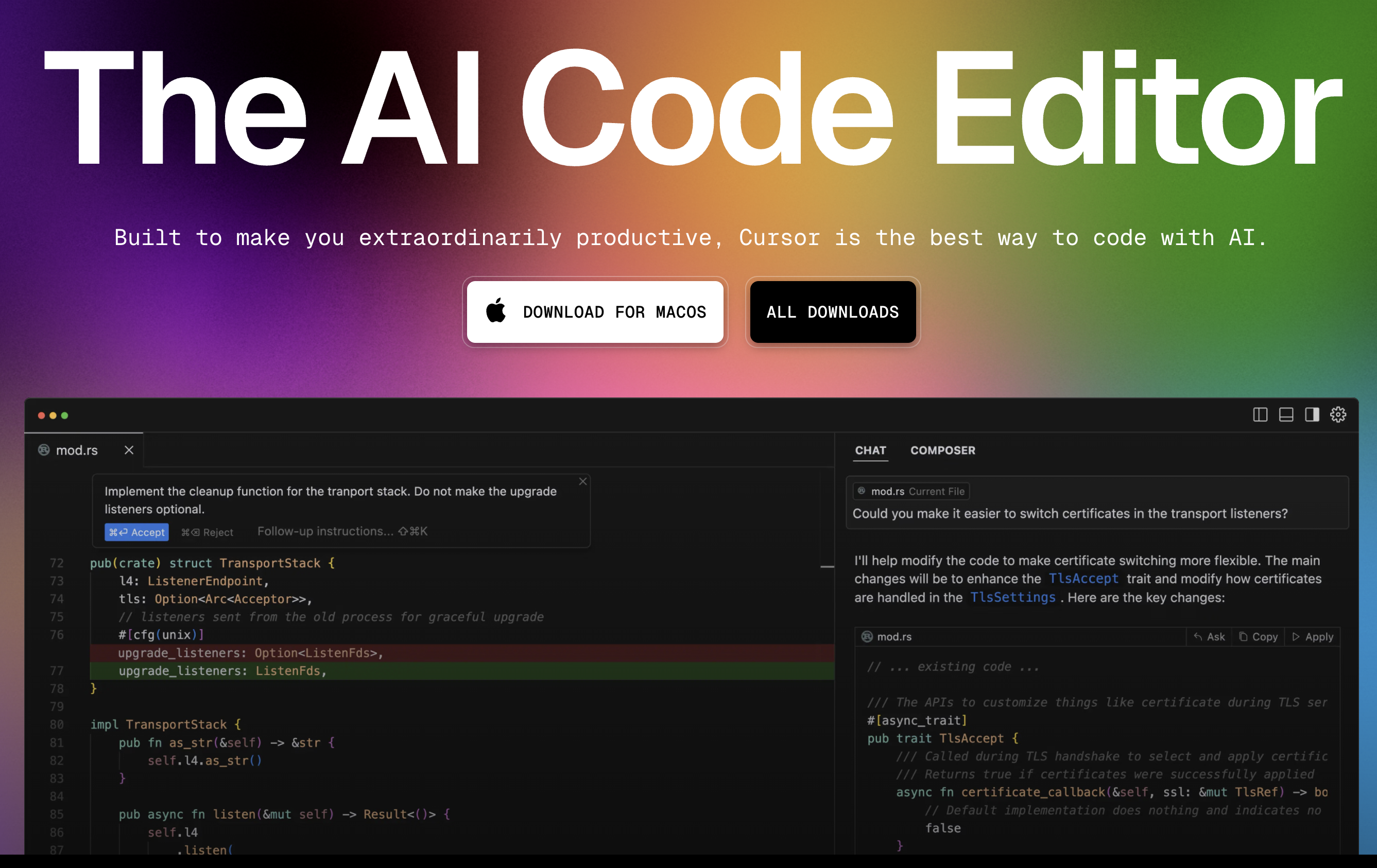The width and height of the screenshot is (1377, 868).
Task: Click the Apple logo on download button
Action: point(496,311)
